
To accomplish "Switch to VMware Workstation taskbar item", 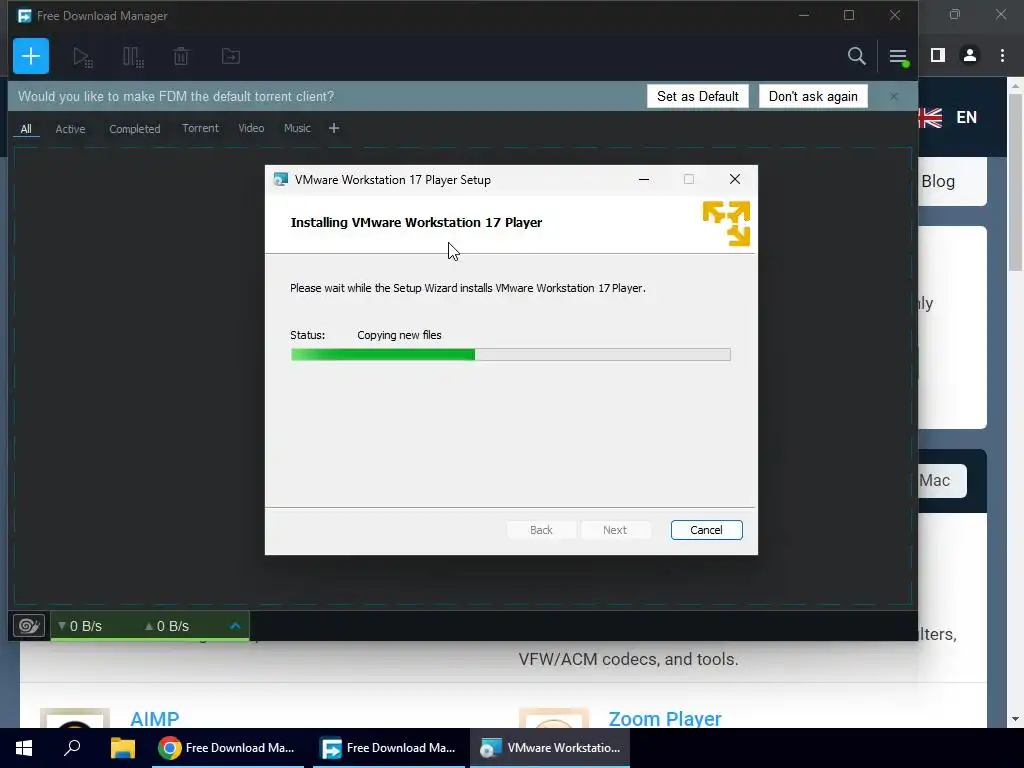I will 550,748.
